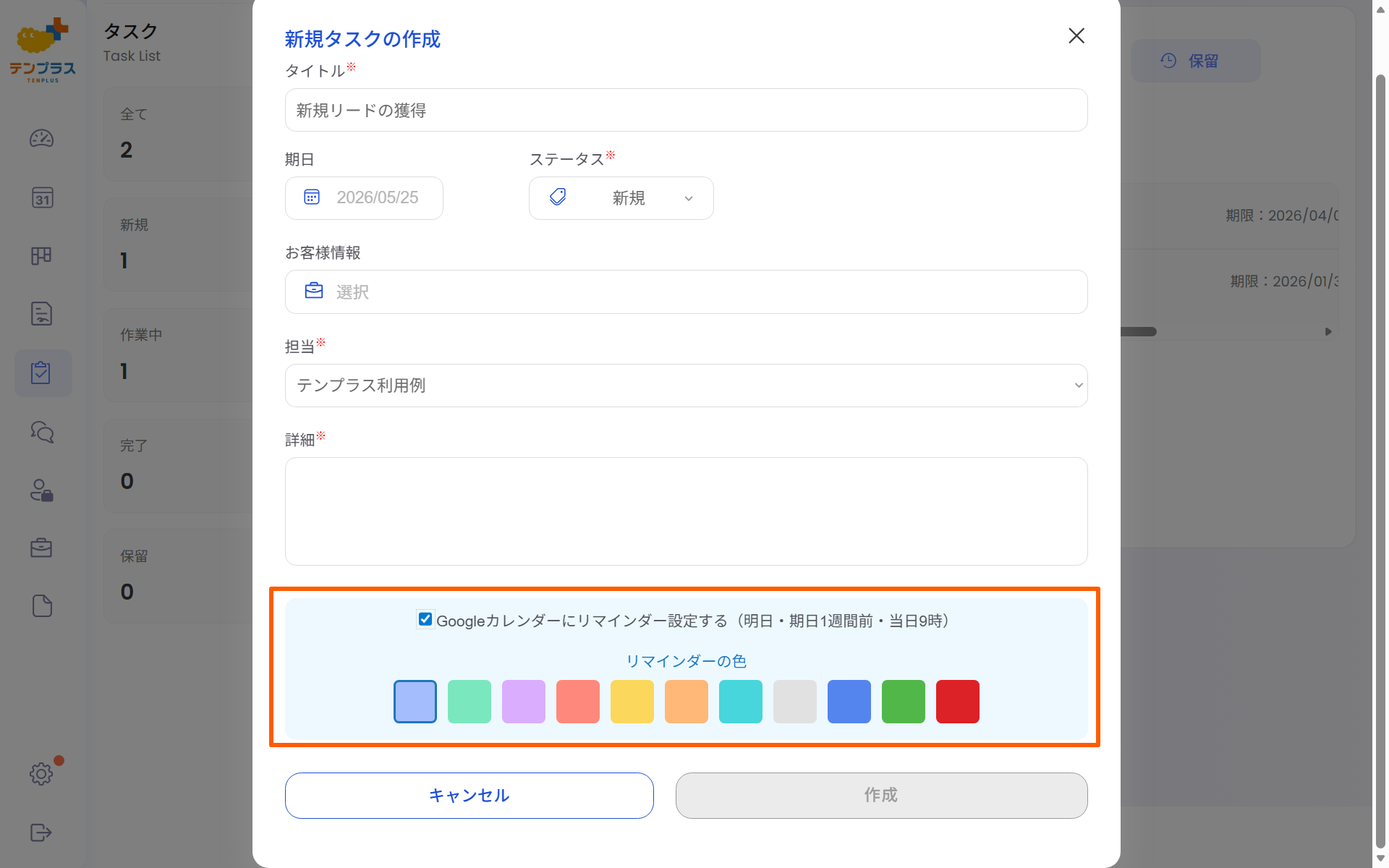Image resolution: width=1389 pixels, height=868 pixels.
Task: Select the light purple reminder color
Action: tap(524, 702)
